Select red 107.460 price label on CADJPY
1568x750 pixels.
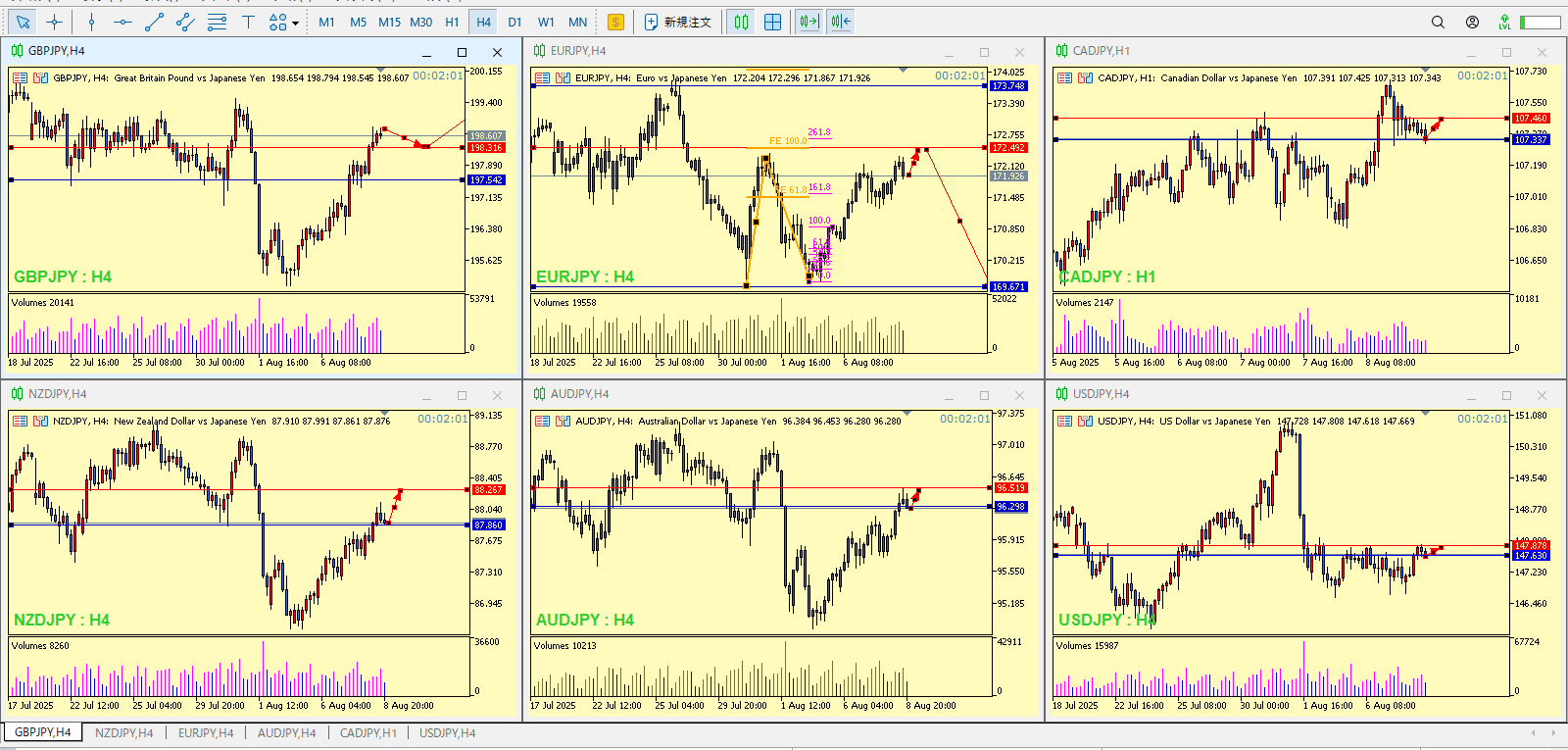[x=1531, y=119]
